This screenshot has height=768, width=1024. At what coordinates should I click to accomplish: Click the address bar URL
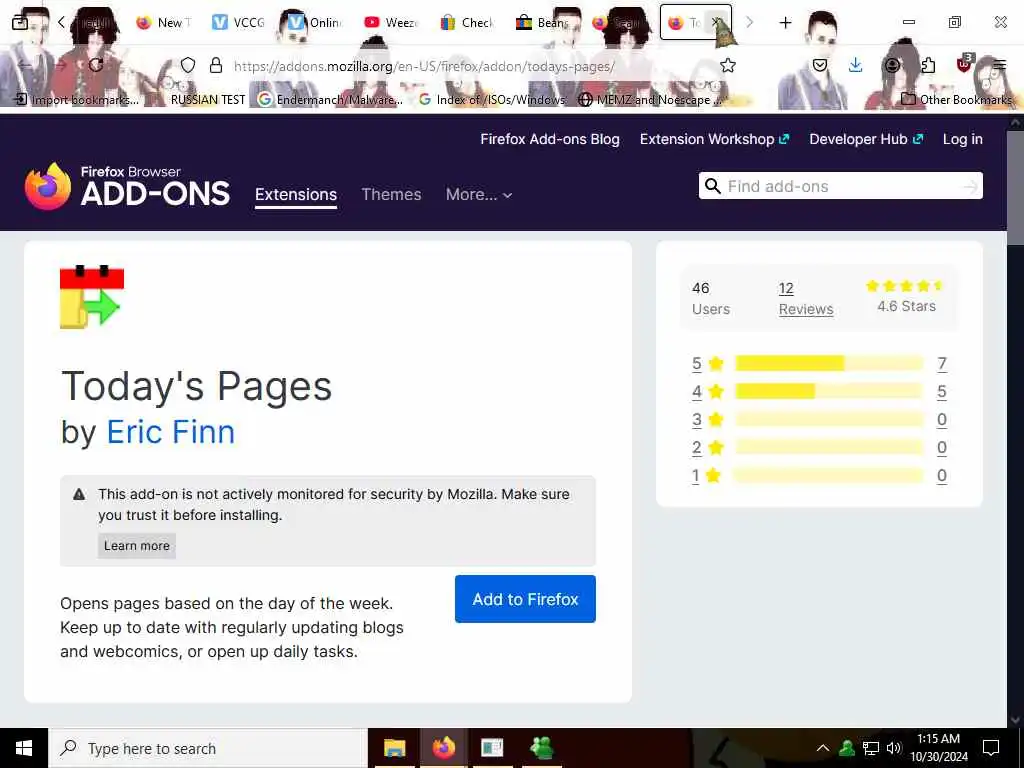pos(424,66)
